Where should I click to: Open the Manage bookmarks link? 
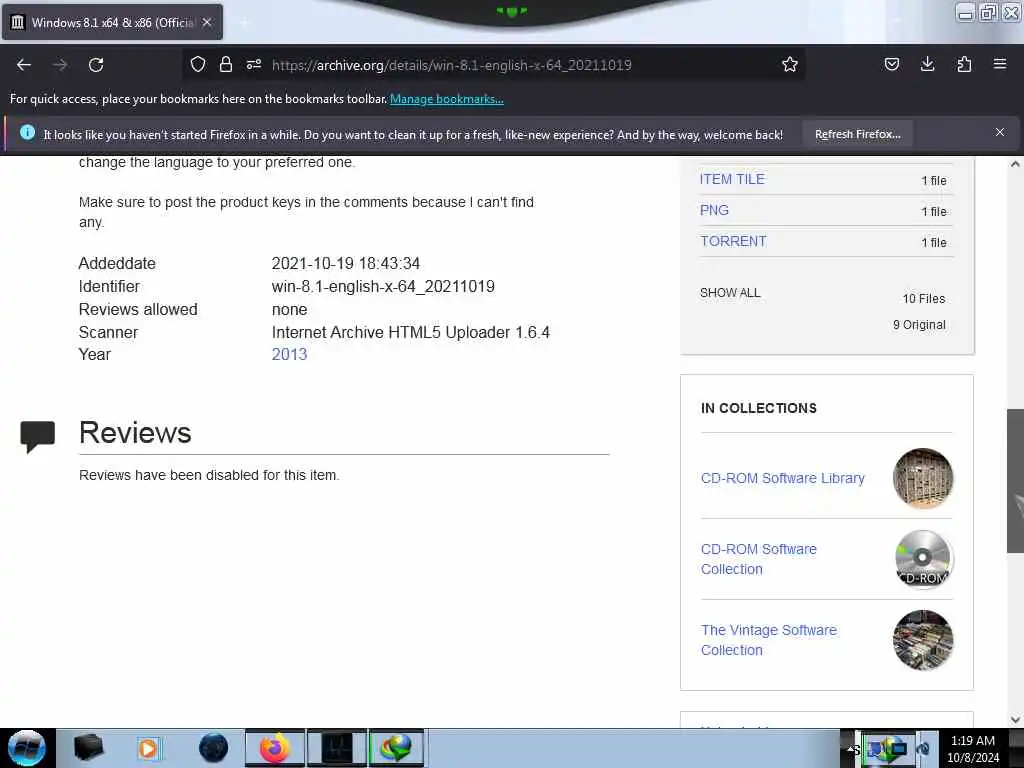click(x=447, y=99)
